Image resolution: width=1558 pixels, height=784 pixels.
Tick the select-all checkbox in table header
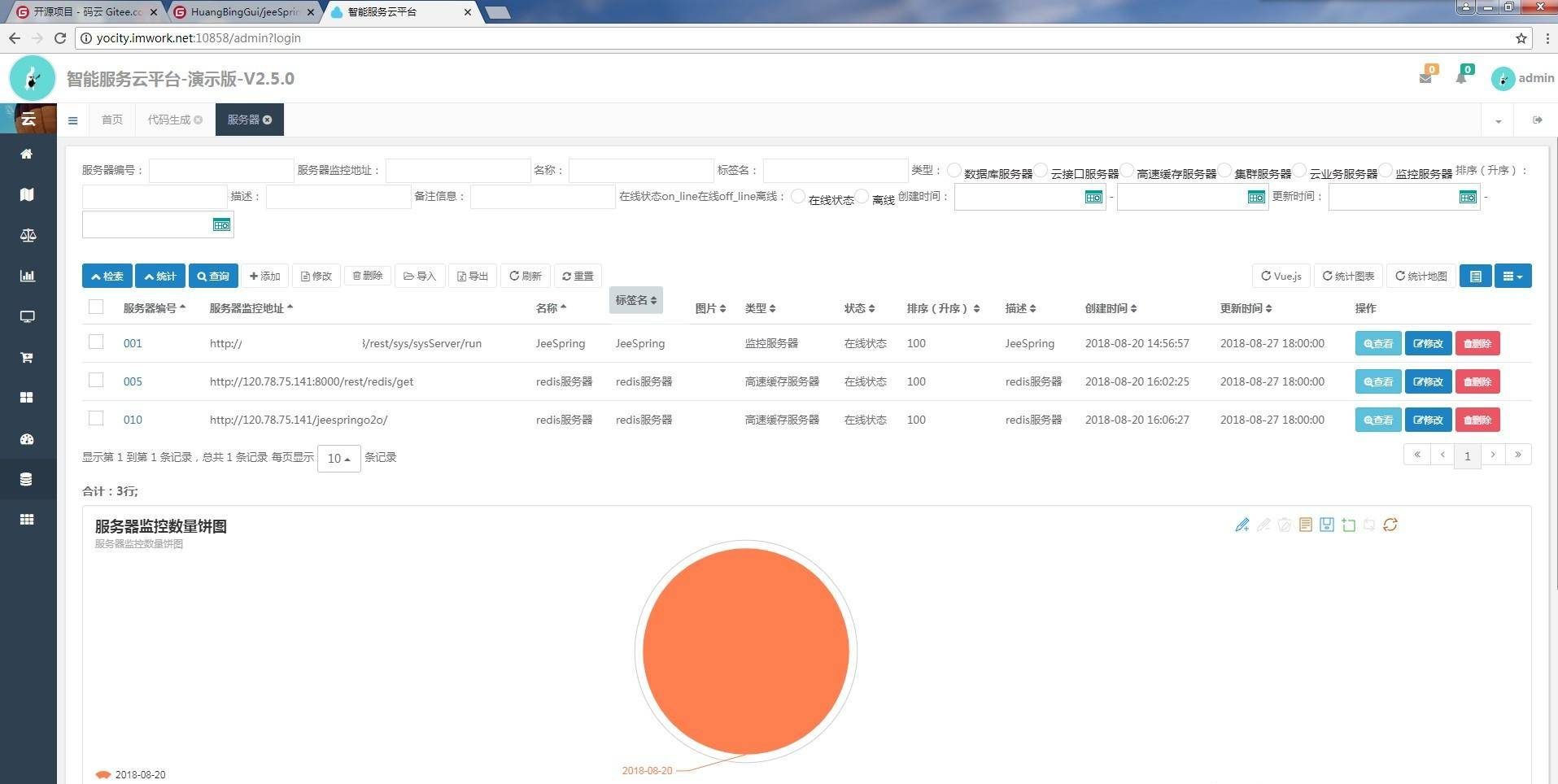click(x=96, y=307)
